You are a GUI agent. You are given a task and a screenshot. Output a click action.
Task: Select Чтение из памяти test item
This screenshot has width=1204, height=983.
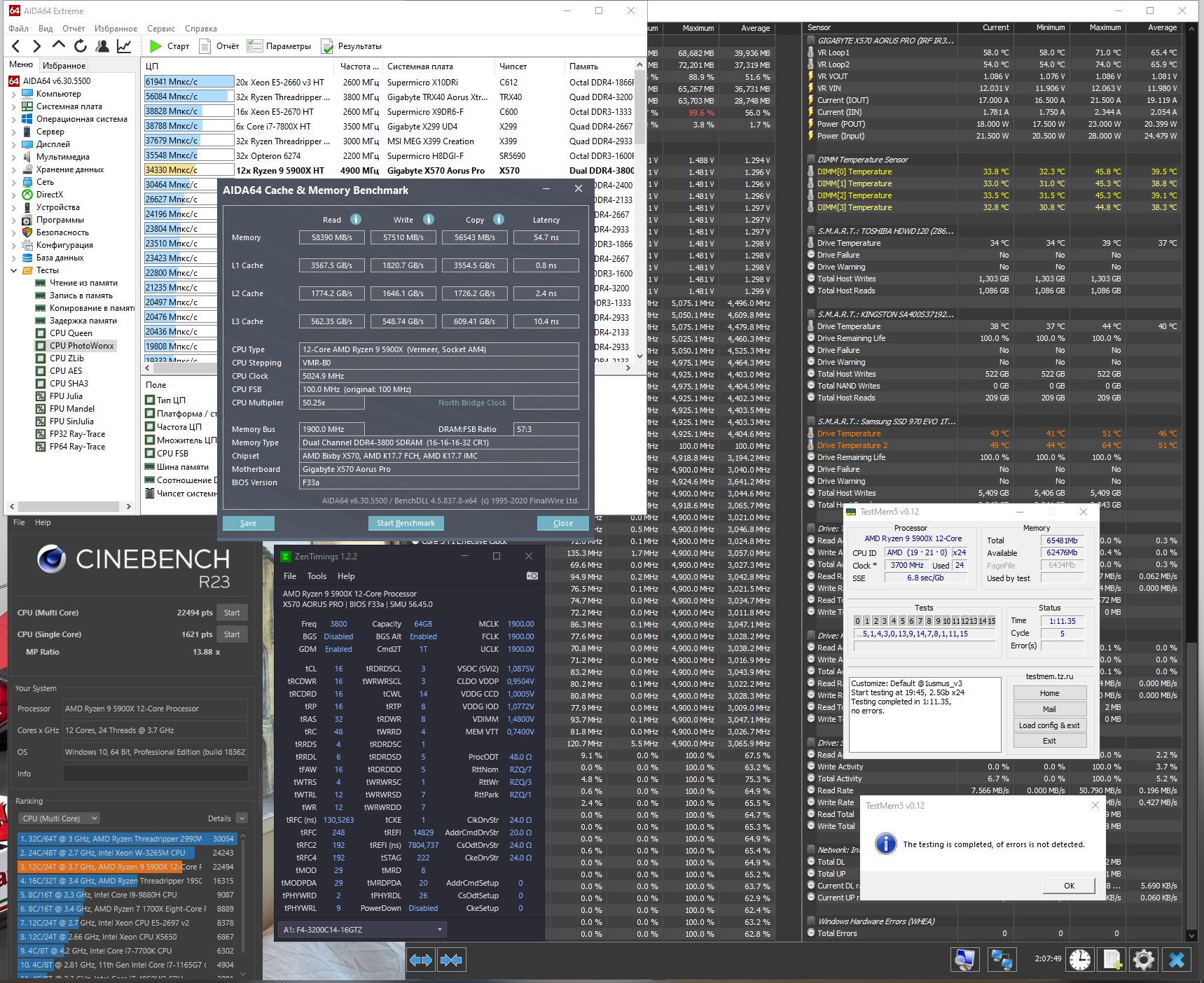click(83, 283)
